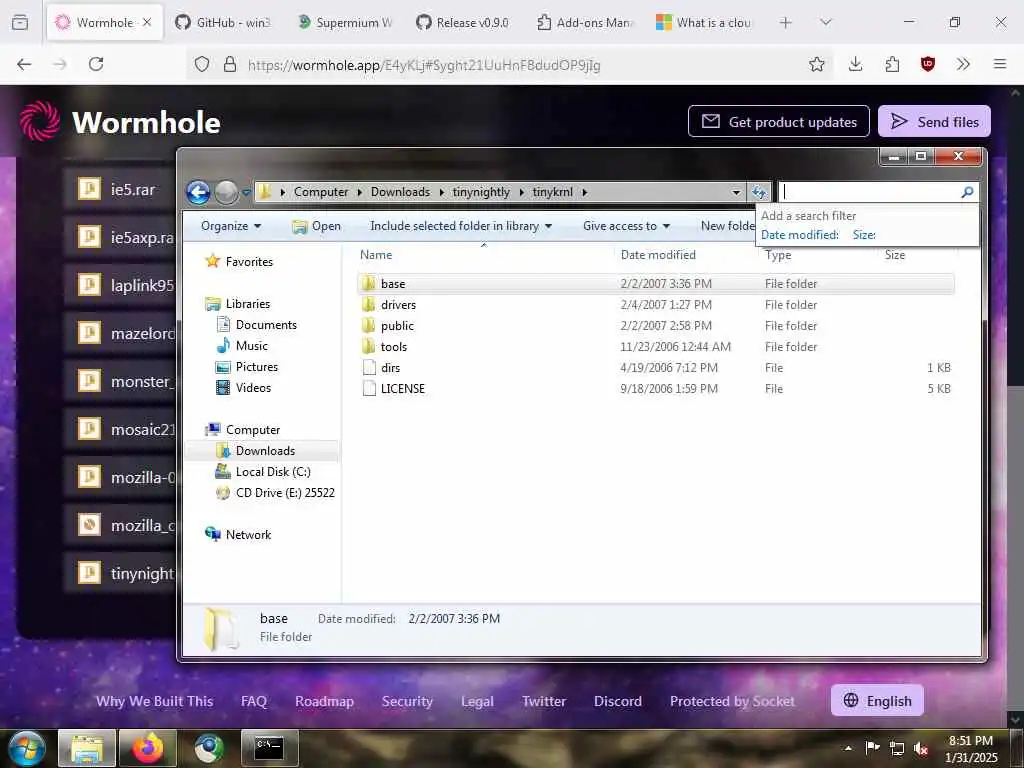Open the FAQ footer link
The image size is (1024, 768).
(254, 701)
